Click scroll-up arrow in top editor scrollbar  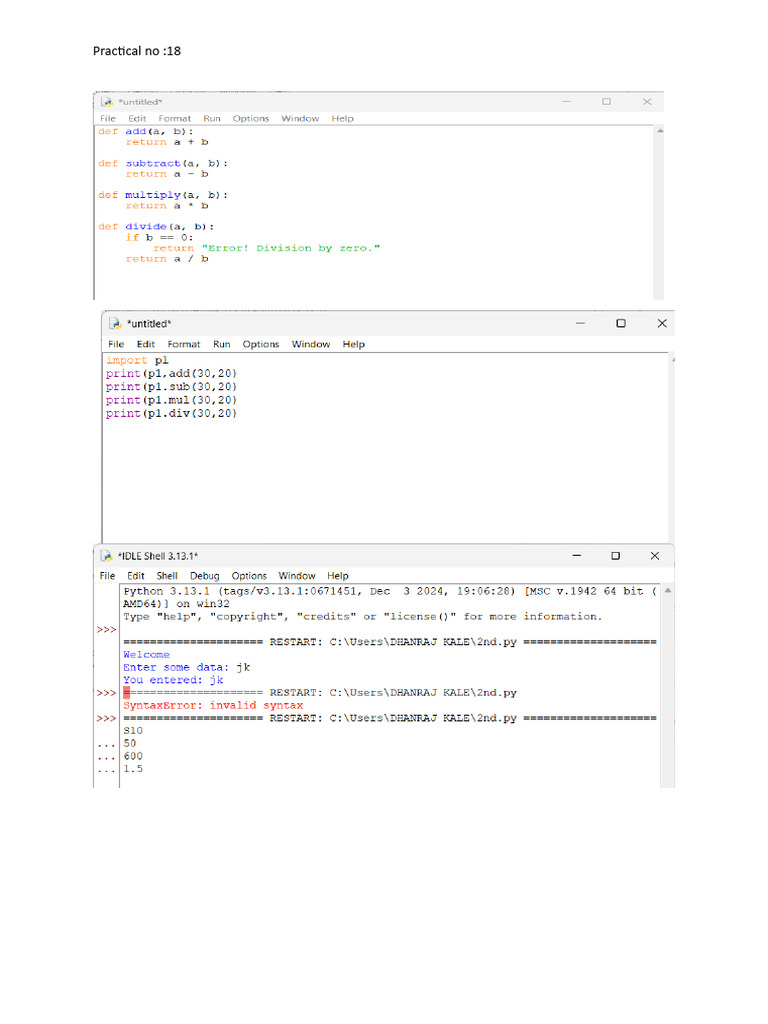(x=660, y=131)
